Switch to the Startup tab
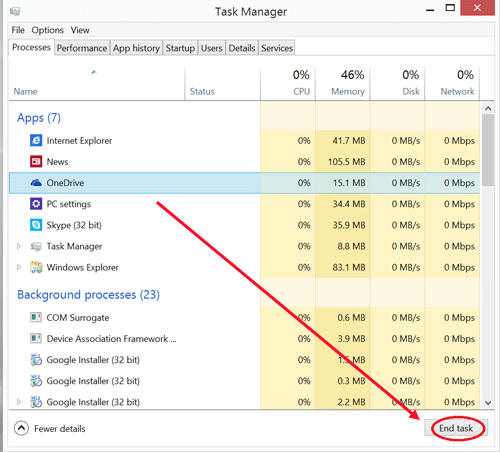This screenshot has width=500, height=452. (x=180, y=48)
